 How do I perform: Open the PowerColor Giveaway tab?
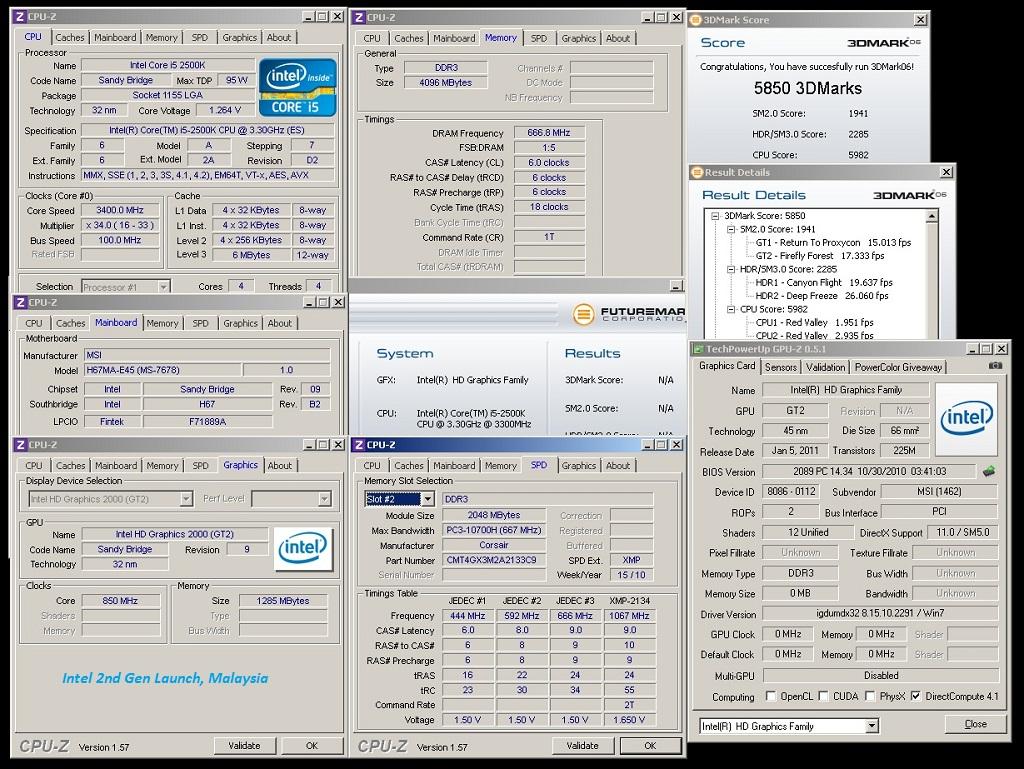point(899,367)
